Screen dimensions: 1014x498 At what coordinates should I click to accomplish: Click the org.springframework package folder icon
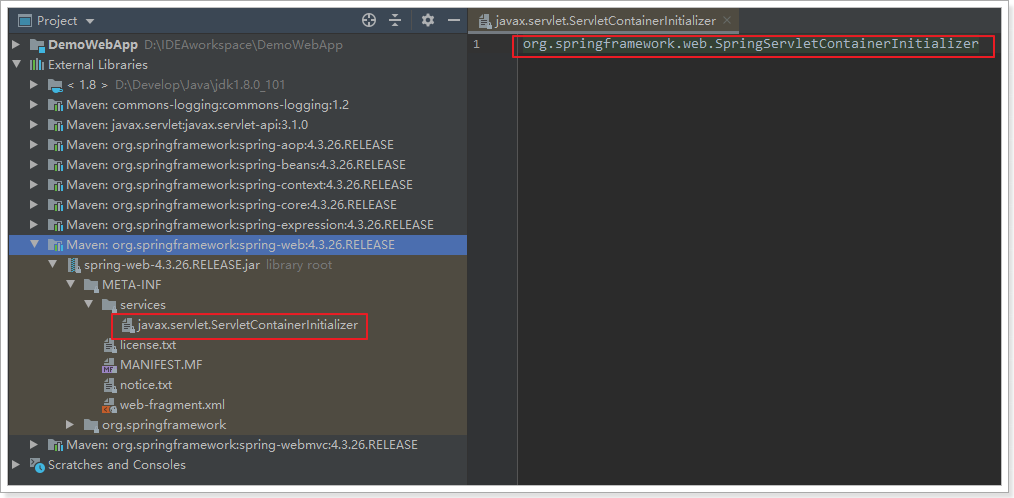click(x=91, y=425)
